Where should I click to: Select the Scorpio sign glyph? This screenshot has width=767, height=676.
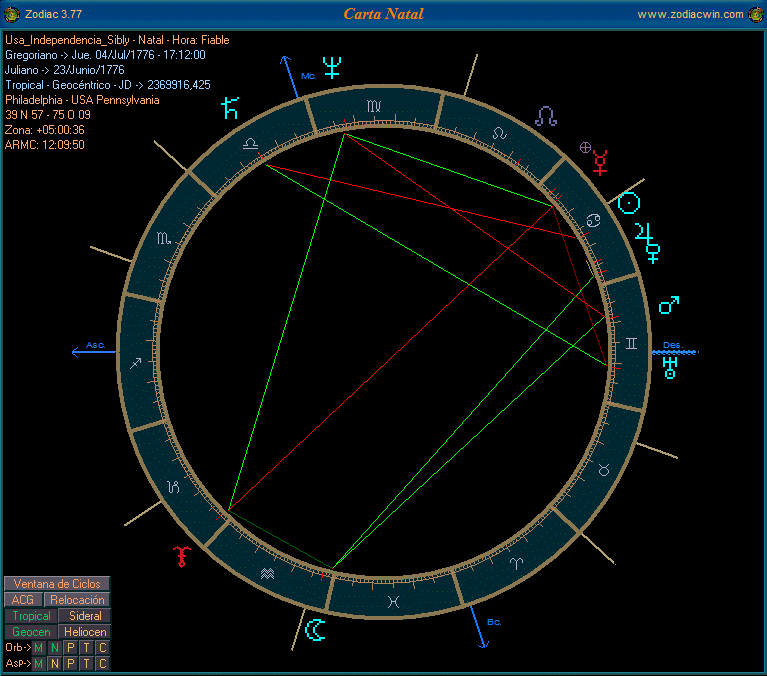(164, 238)
